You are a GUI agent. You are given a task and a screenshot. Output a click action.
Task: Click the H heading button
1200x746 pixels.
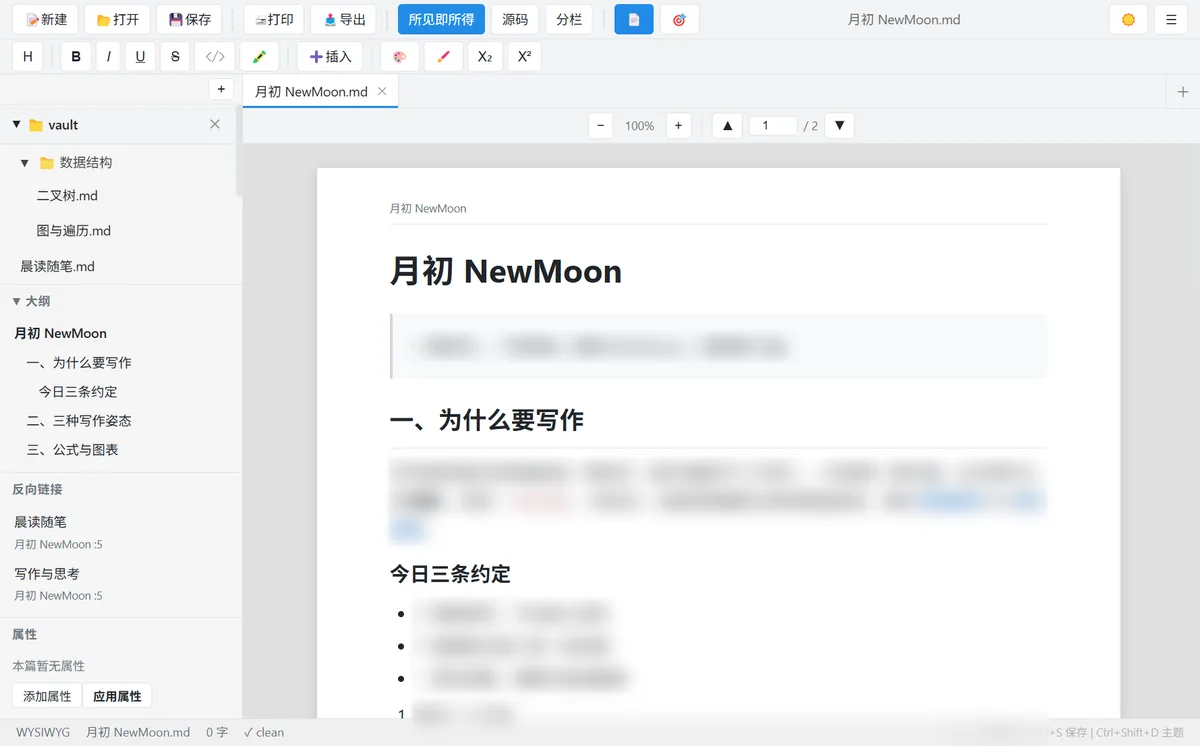pyautogui.click(x=27, y=56)
